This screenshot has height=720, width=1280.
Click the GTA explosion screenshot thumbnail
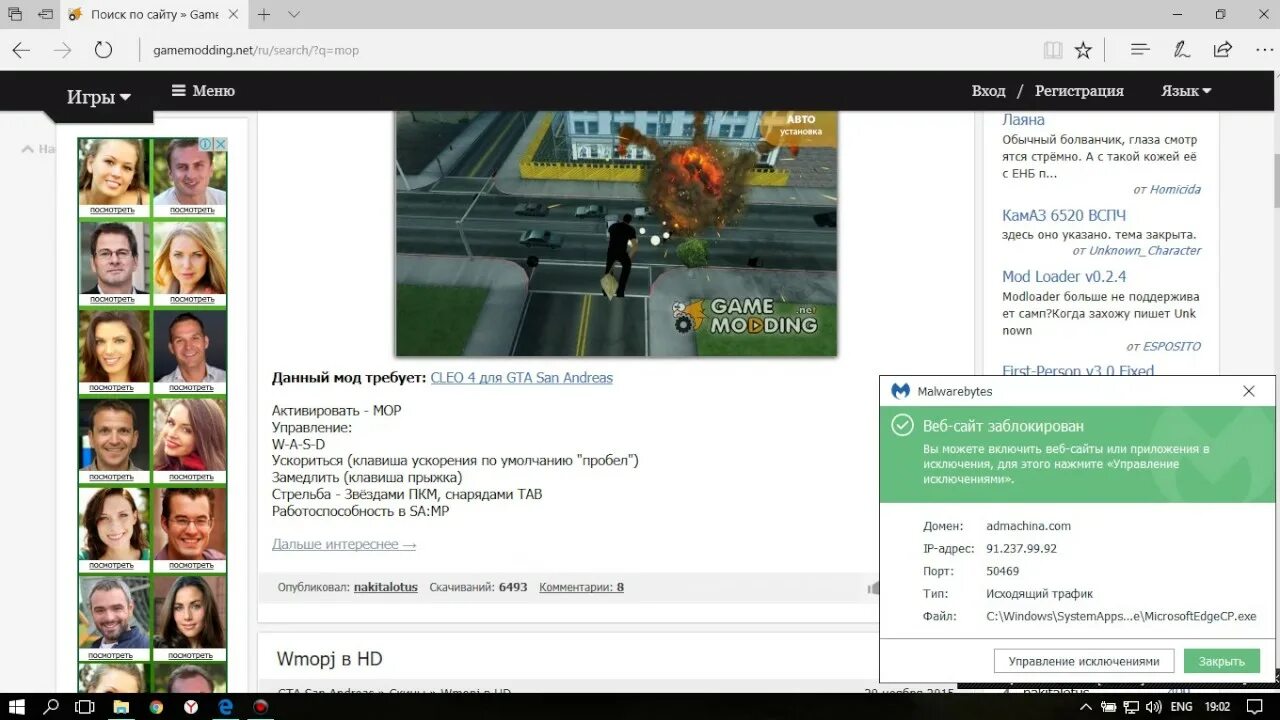click(x=616, y=233)
